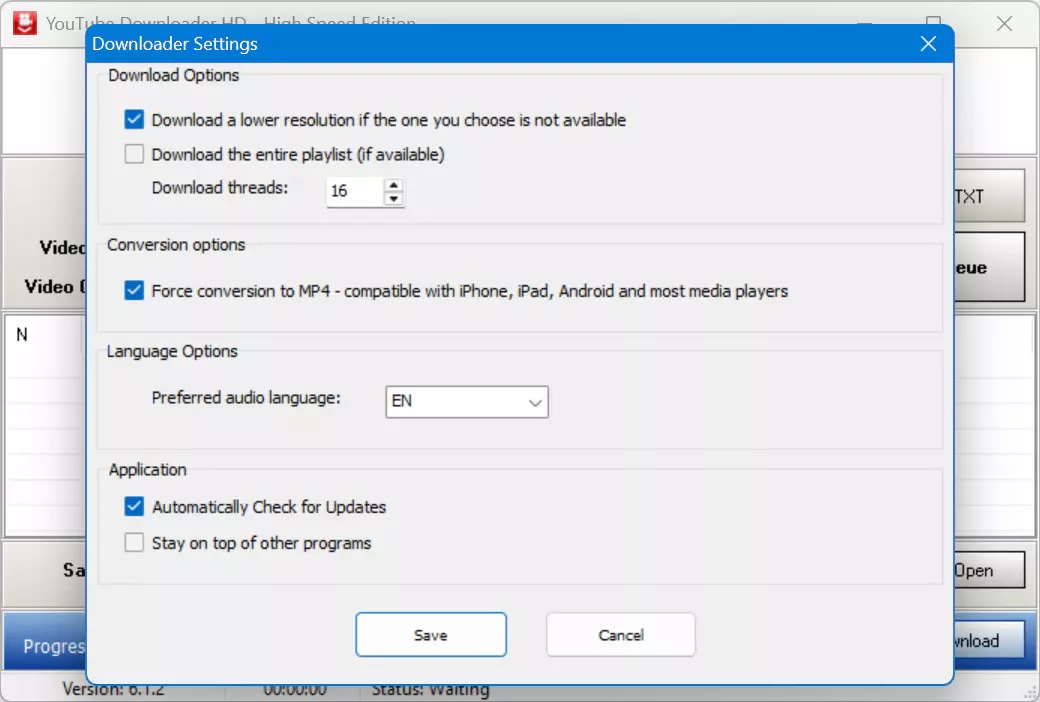The image size is (1040, 702).
Task: Close Downloader Settings dialog with X
Action: coord(929,44)
